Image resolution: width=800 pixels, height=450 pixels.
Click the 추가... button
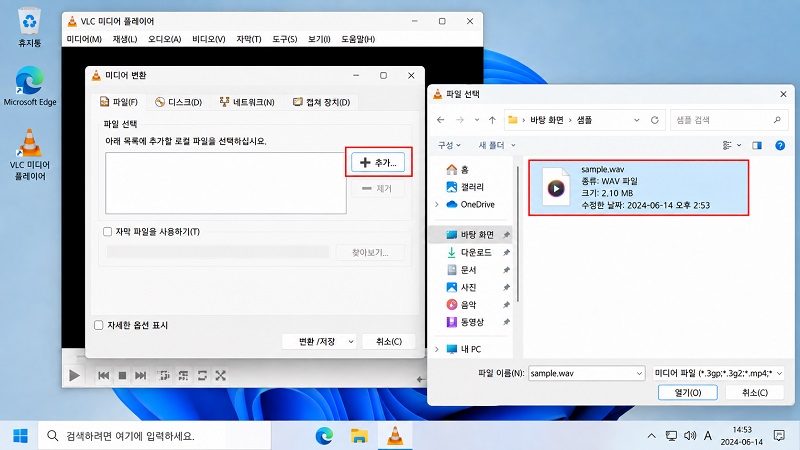pyautogui.click(x=378, y=162)
